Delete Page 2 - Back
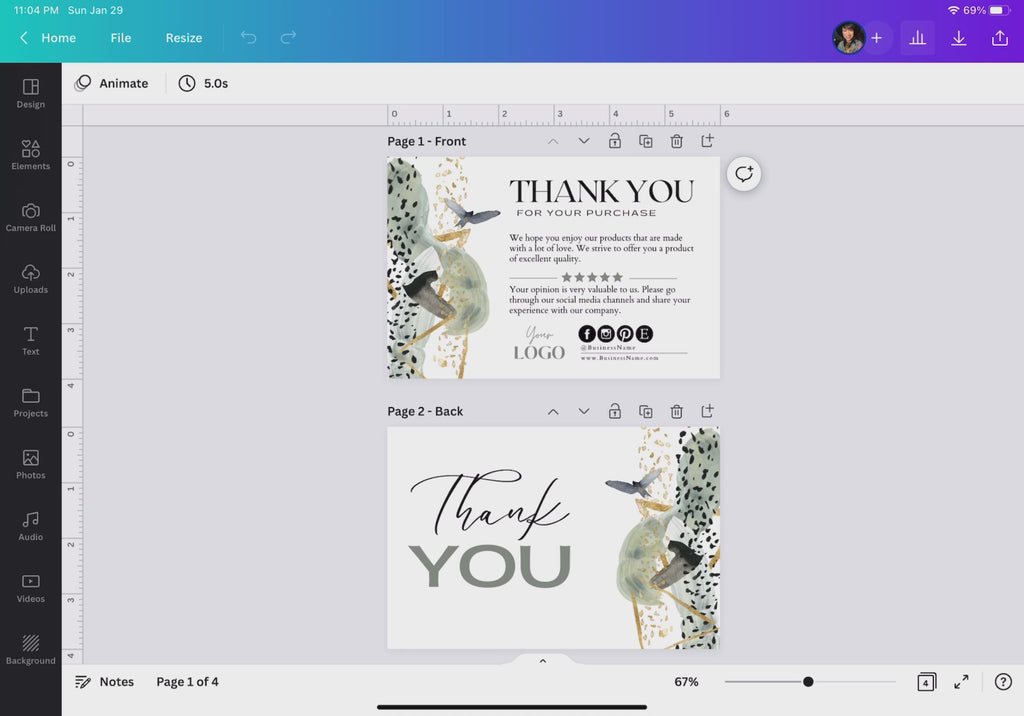1024x716 pixels. pyautogui.click(x=677, y=411)
